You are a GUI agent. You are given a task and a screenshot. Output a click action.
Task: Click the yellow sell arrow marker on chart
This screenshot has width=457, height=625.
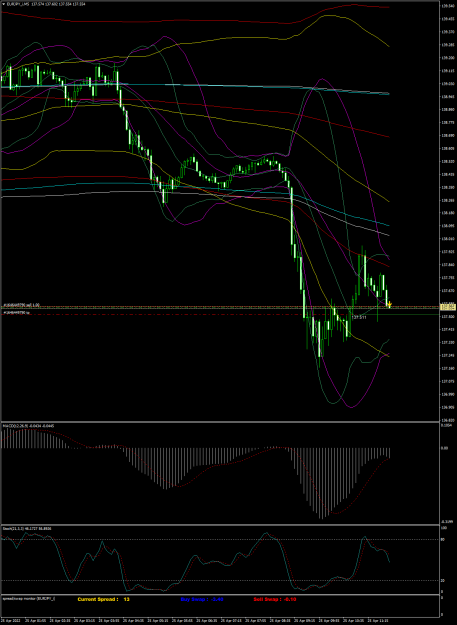tap(389, 305)
